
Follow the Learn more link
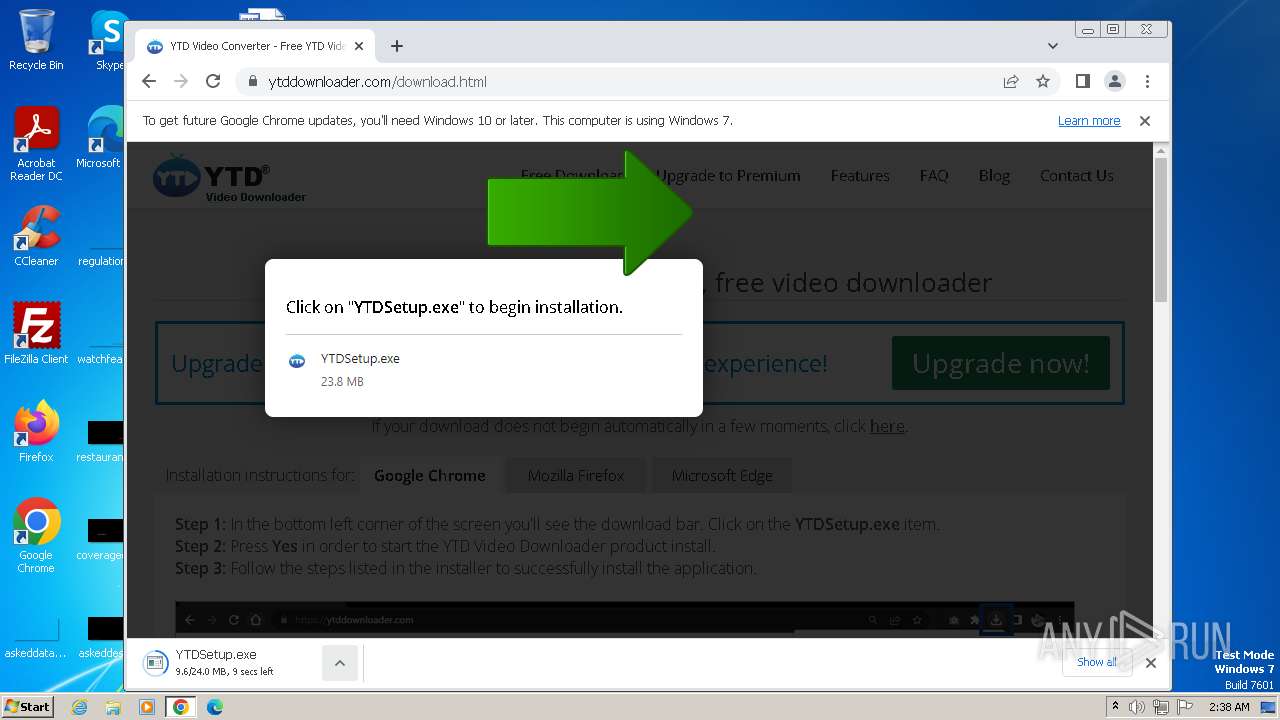[1089, 121]
